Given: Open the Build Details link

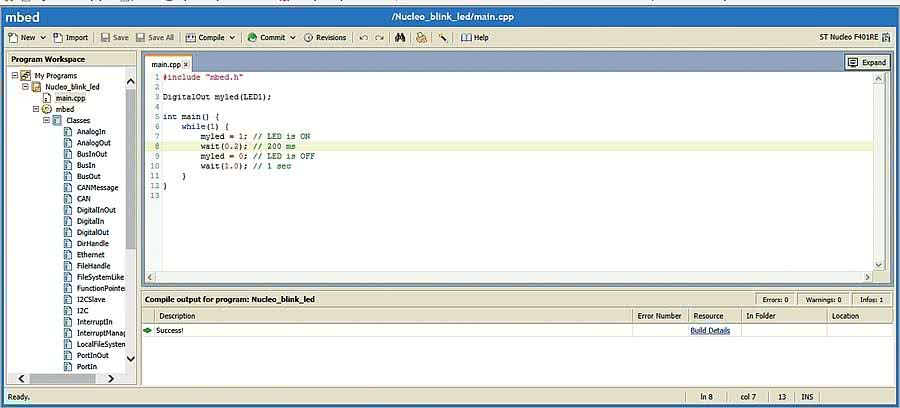Looking at the screenshot, I should pos(710,330).
